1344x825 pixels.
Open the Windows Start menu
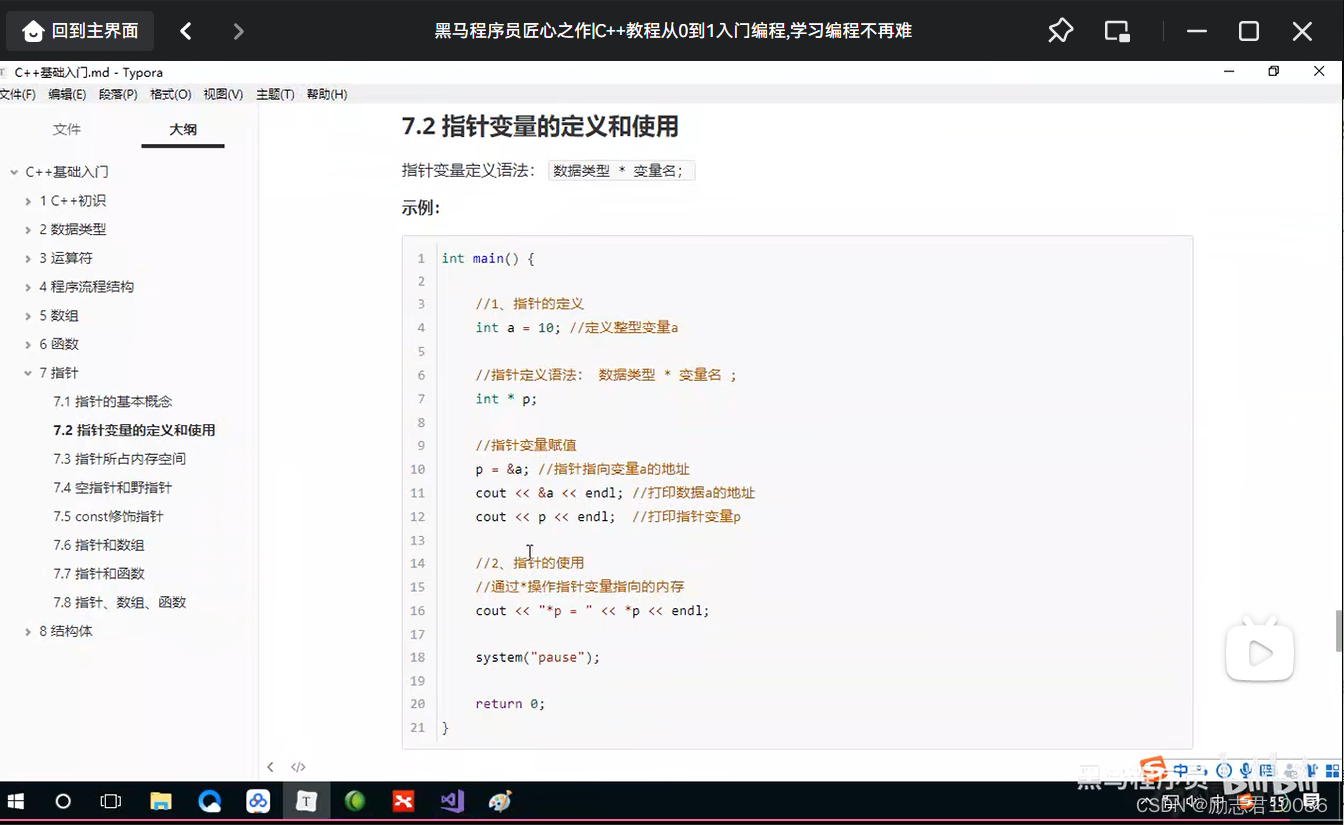tap(16, 801)
